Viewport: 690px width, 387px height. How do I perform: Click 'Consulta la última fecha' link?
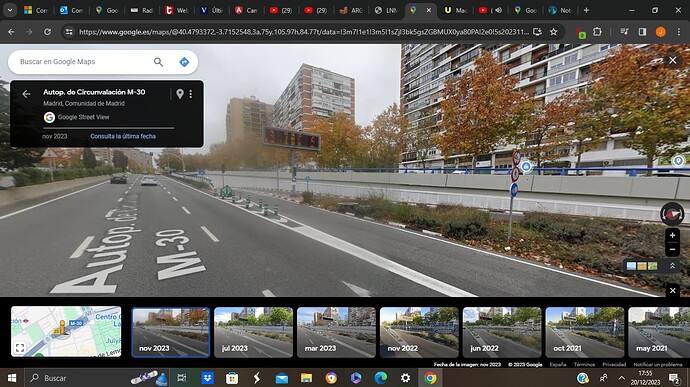(123, 136)
